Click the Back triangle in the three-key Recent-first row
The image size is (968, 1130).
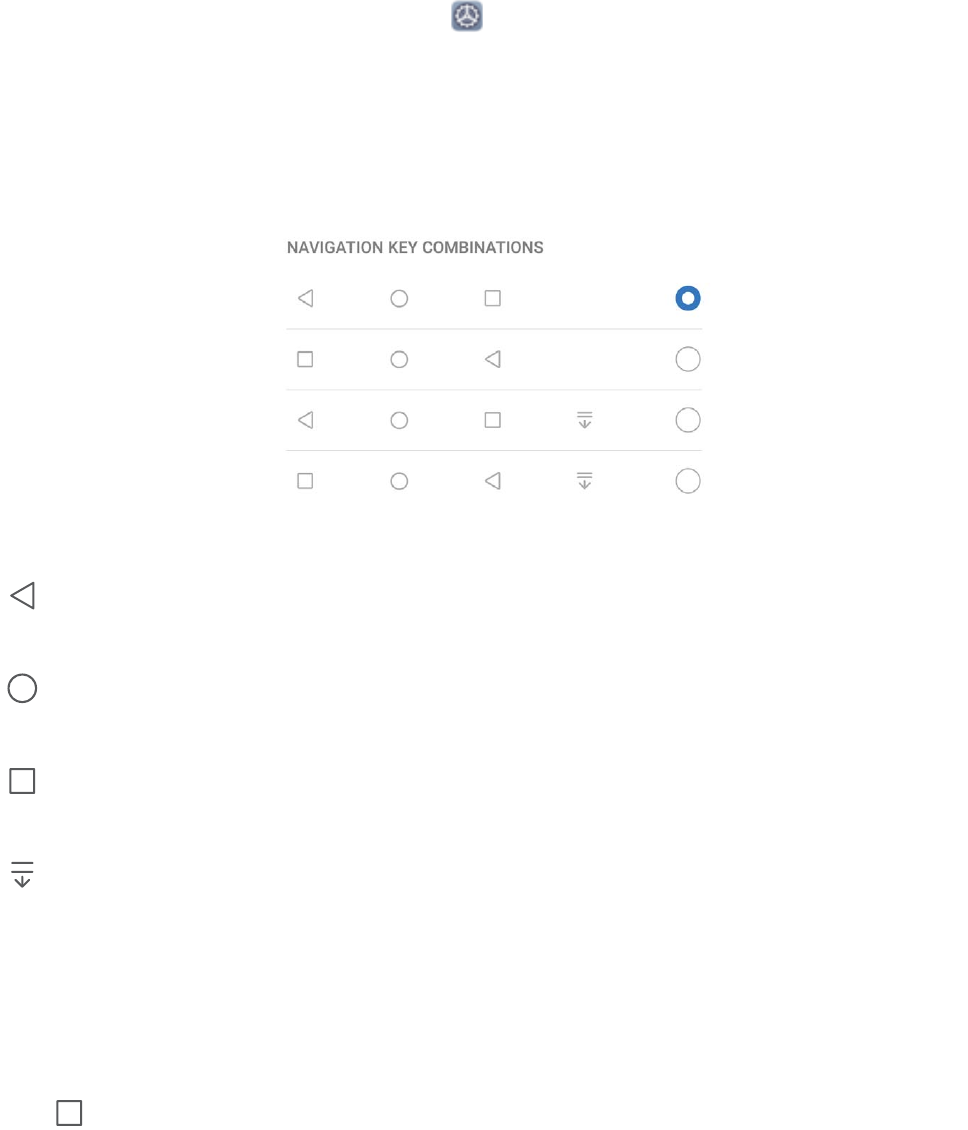click(x=492, y=359)
